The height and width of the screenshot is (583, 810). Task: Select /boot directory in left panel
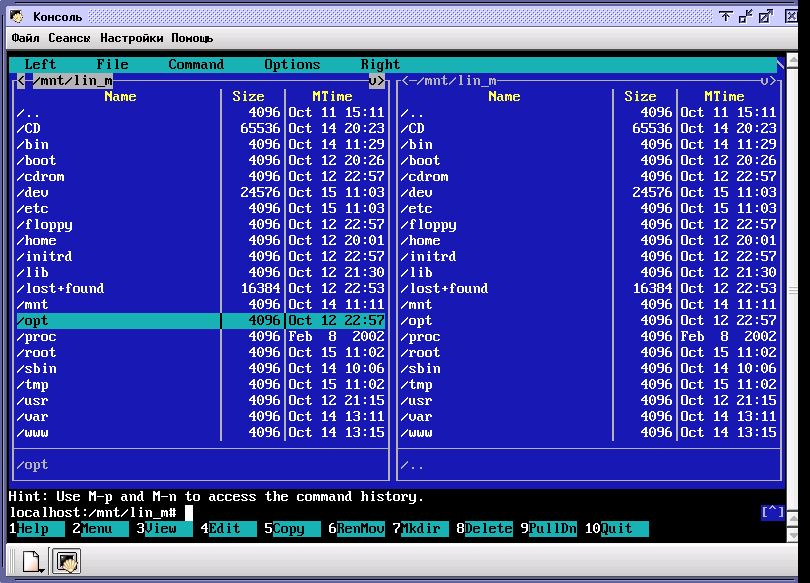(200, 161)
